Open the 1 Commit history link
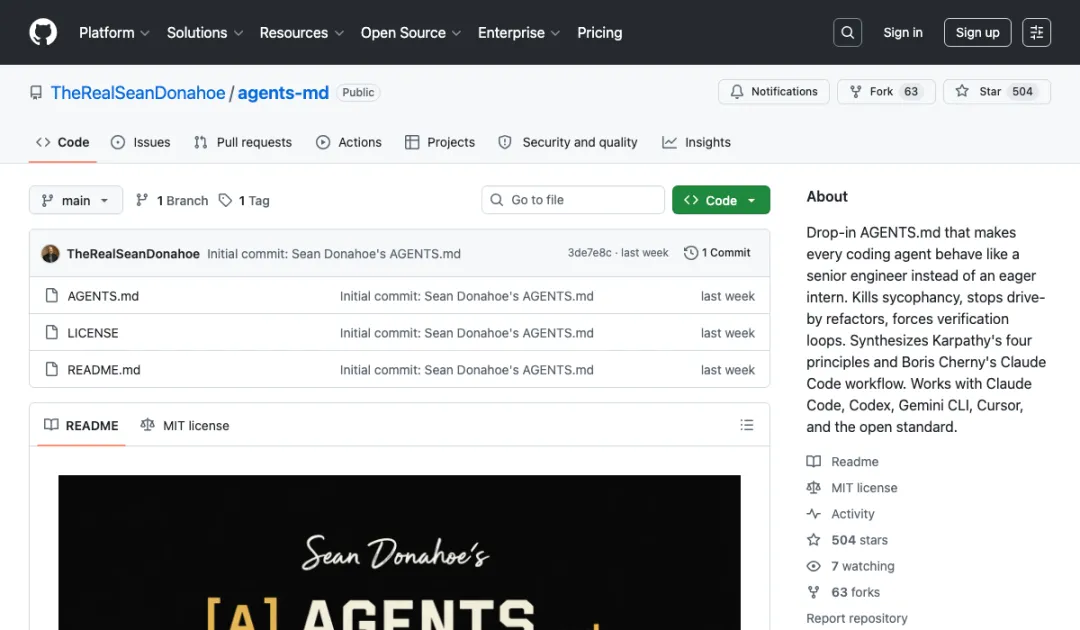Screen dimensions: 1080x630 tap(717, 253)
